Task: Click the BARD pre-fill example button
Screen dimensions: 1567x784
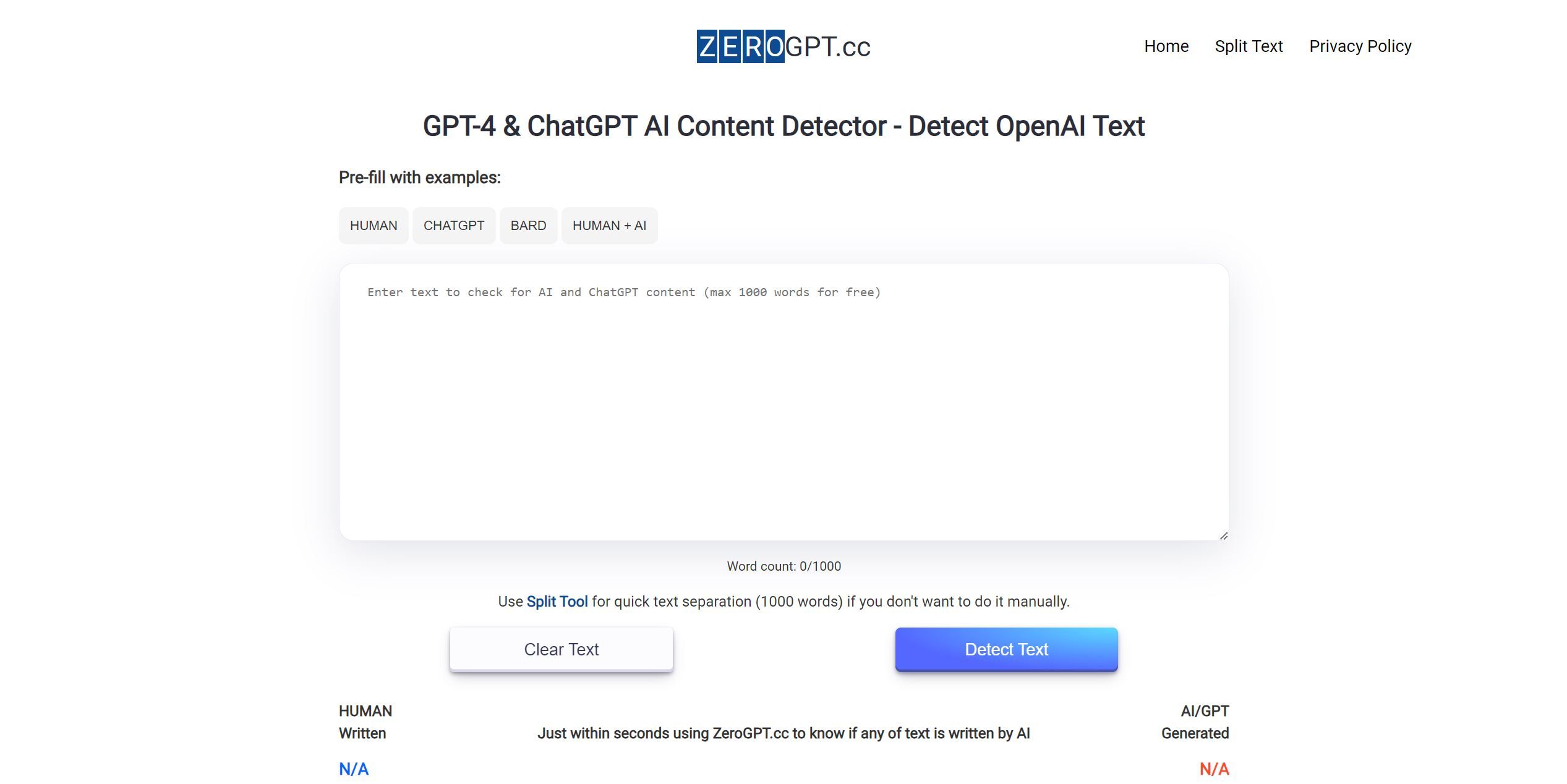Action: click(x=528, y=224)
